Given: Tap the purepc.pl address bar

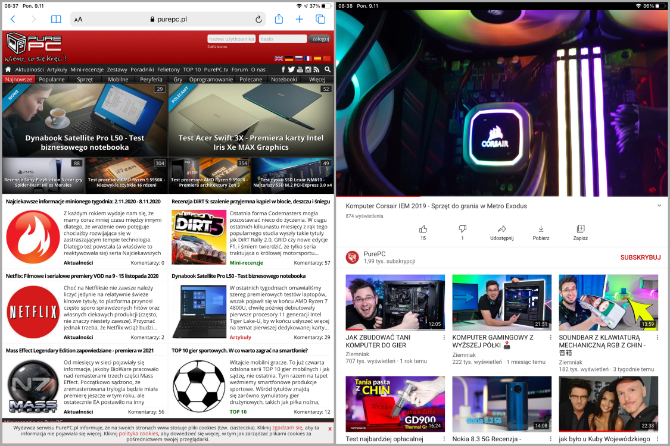Looking at the screenshot, I should (x=168, y=19).
